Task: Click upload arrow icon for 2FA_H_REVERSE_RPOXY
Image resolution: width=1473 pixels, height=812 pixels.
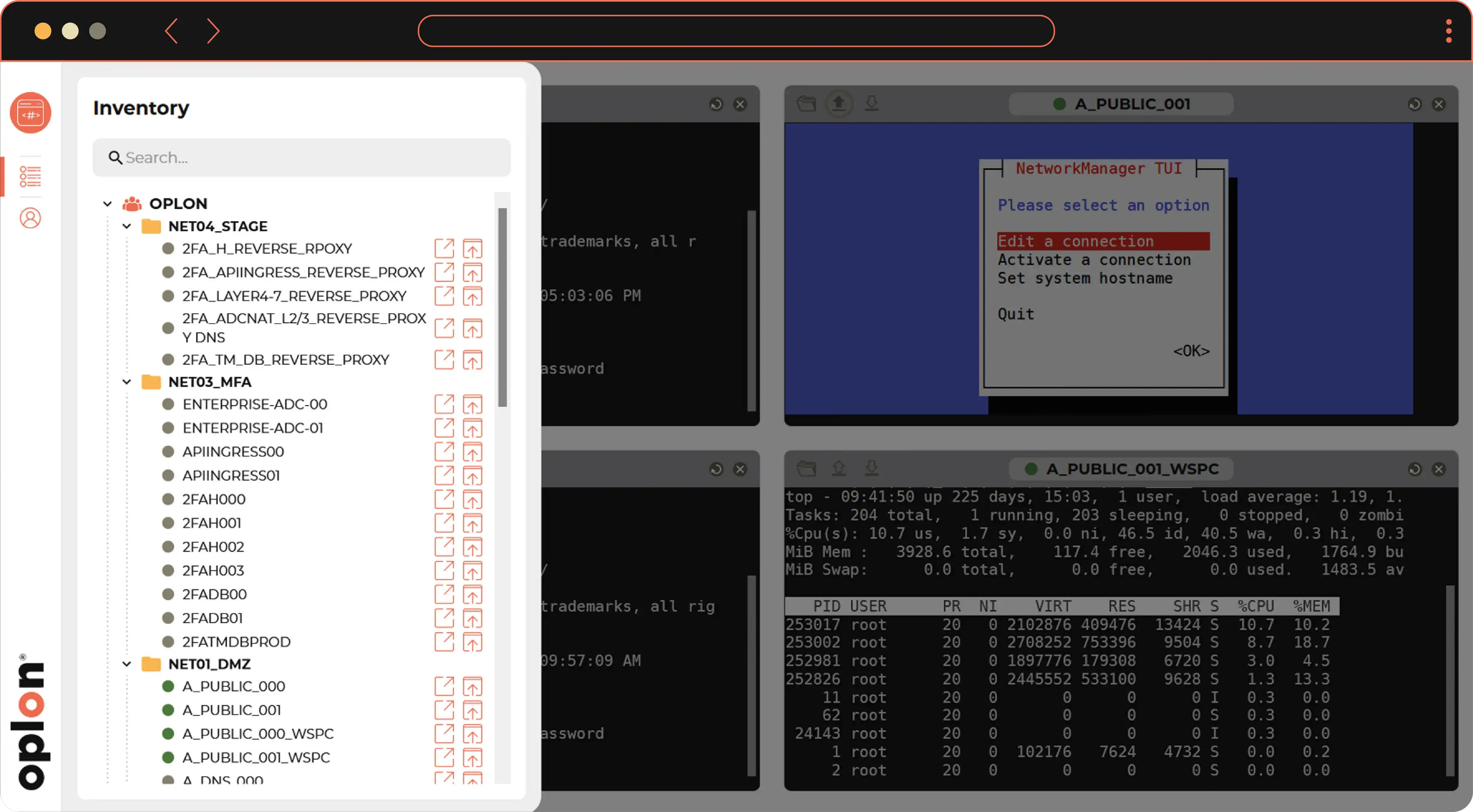Action: pos(472,249)
